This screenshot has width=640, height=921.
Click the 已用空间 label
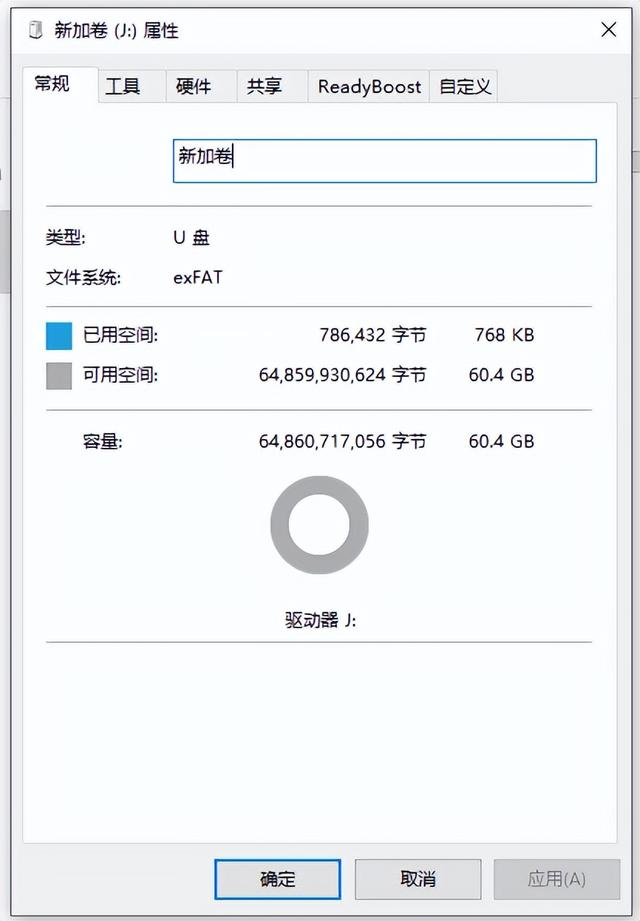tap(120, 335)
